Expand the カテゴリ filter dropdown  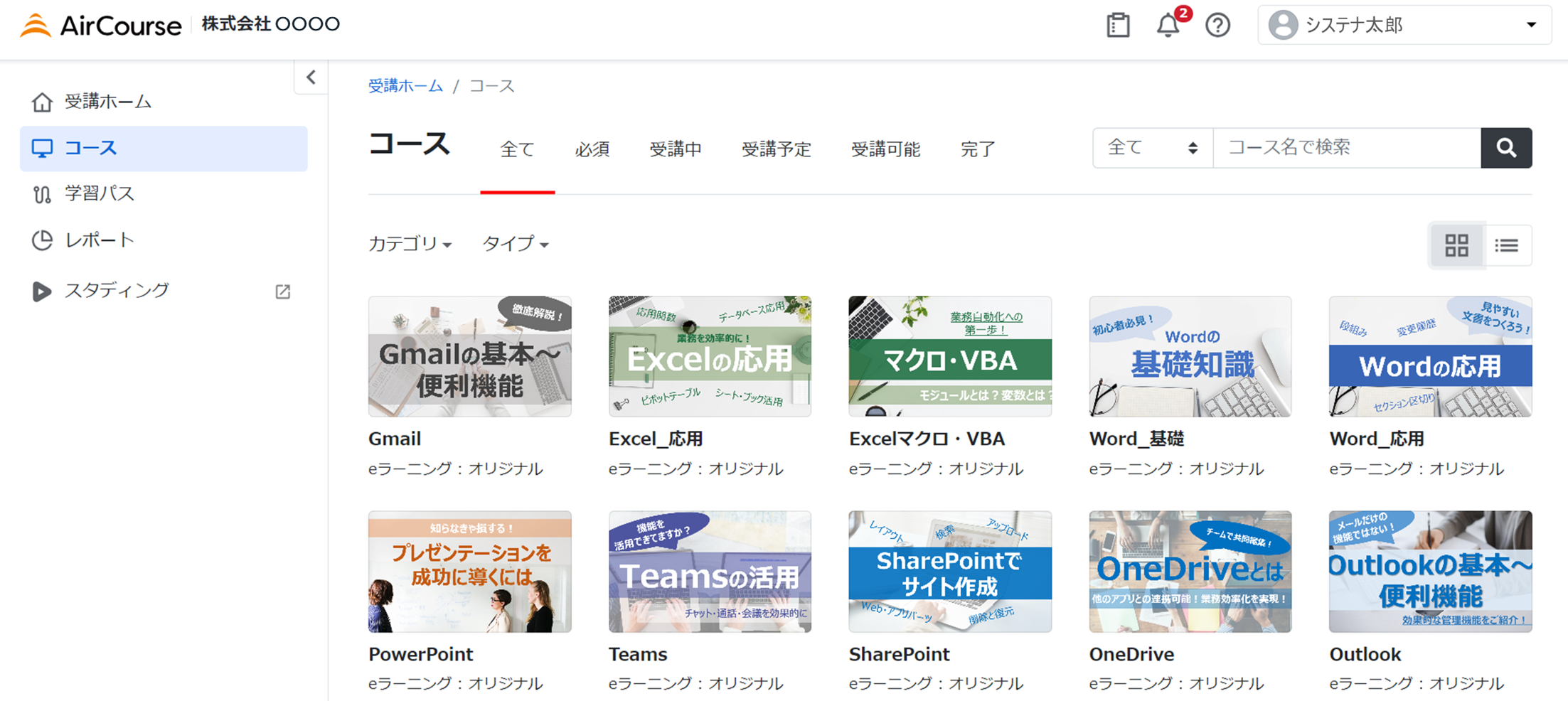click(410, 244)
